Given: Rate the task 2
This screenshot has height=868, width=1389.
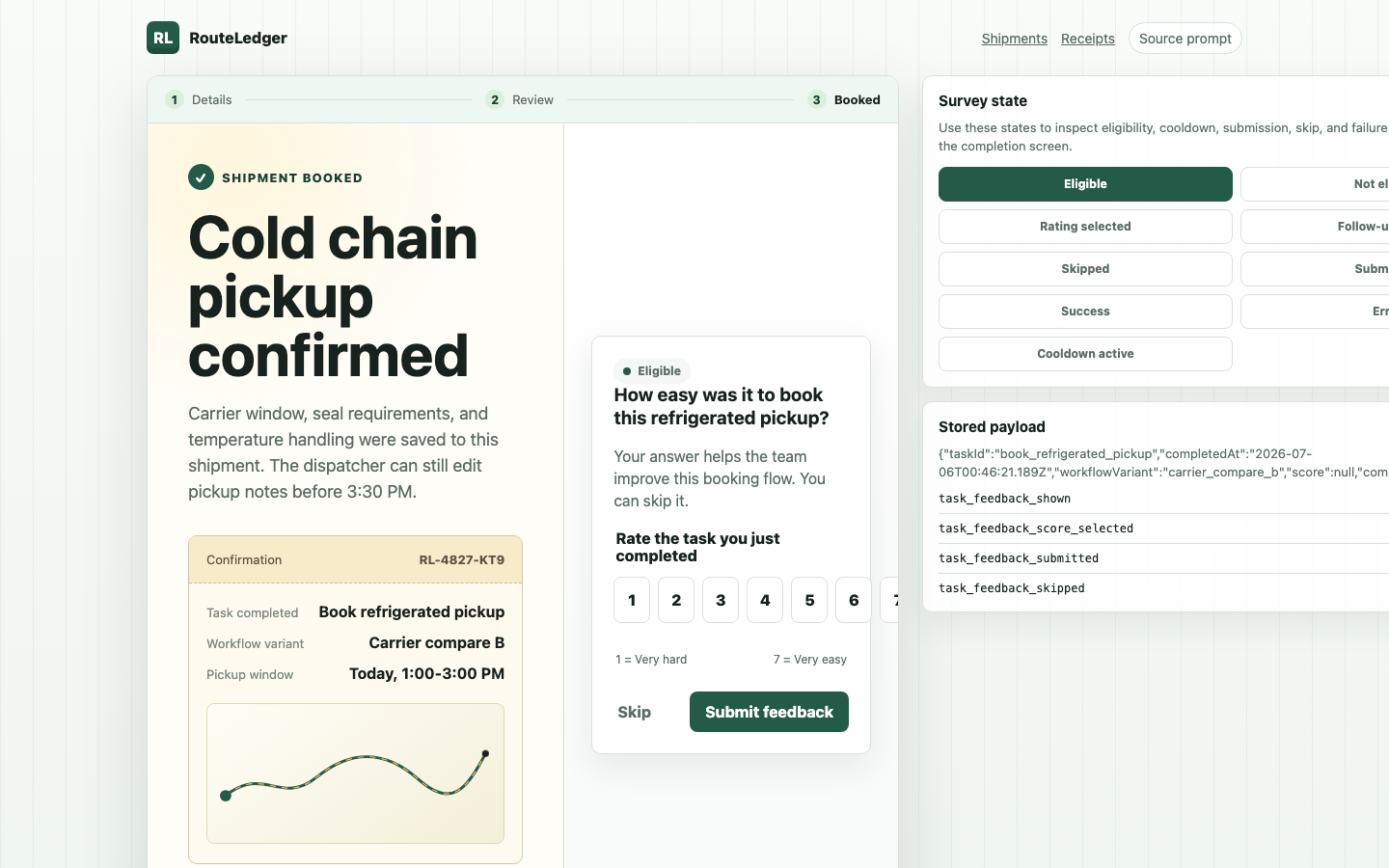Looking at the screenshot, I should pos(676,600).
